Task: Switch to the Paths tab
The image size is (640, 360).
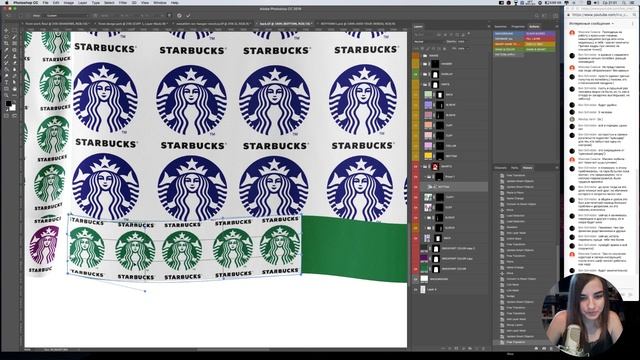Action: tap(514, 168)
